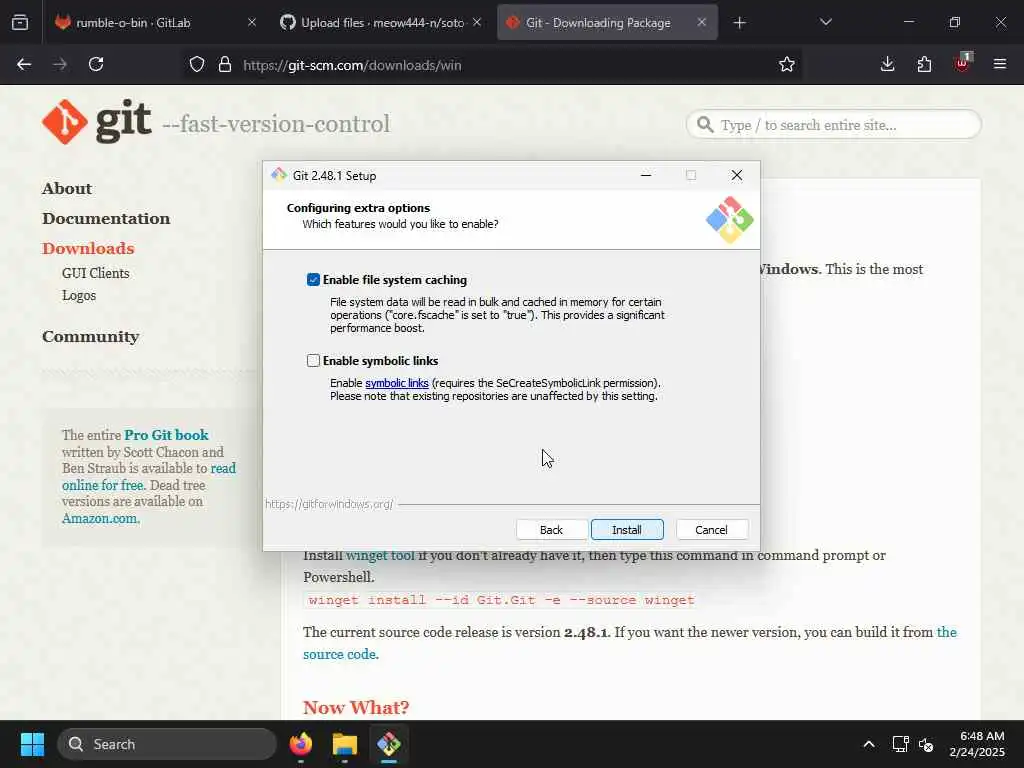Open the Amazon.com link

point(100,519)
